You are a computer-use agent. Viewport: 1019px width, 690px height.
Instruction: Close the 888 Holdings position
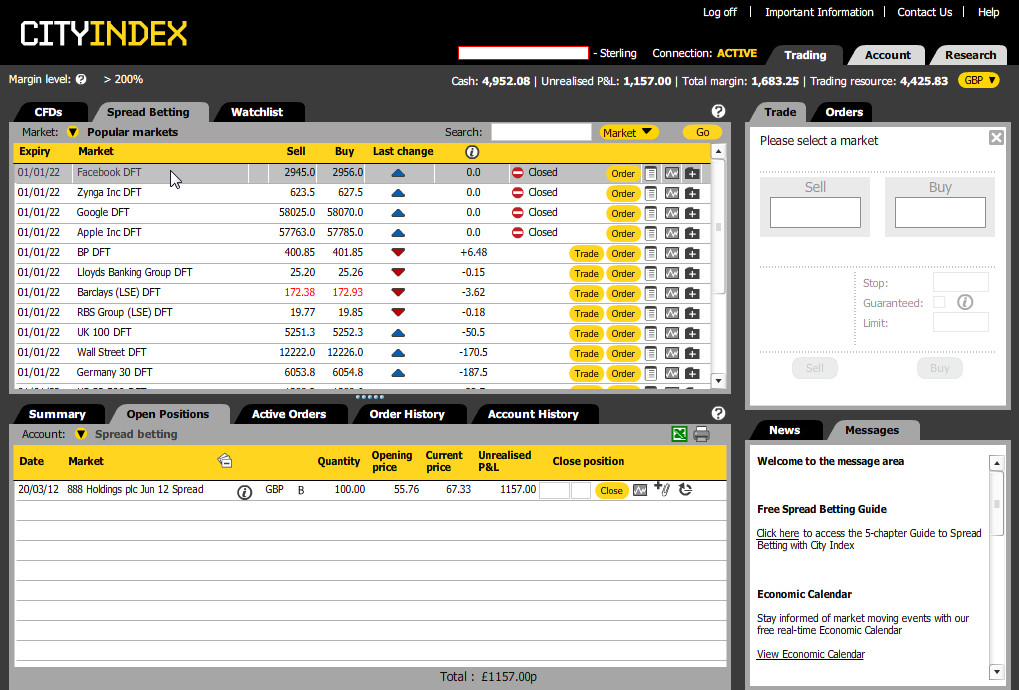point(612,491)
